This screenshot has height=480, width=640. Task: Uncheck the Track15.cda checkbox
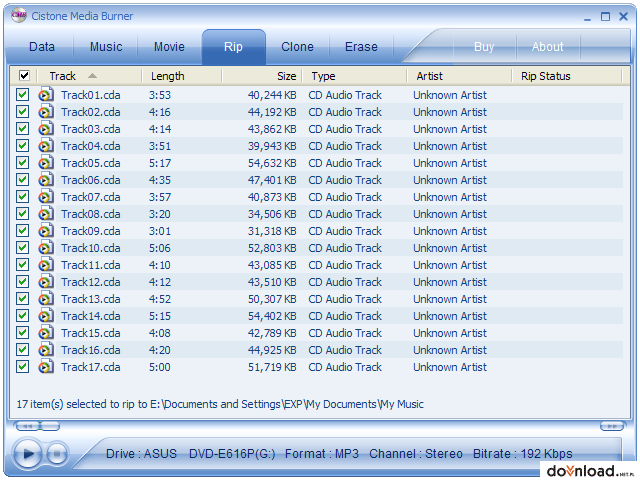point(22,333)
